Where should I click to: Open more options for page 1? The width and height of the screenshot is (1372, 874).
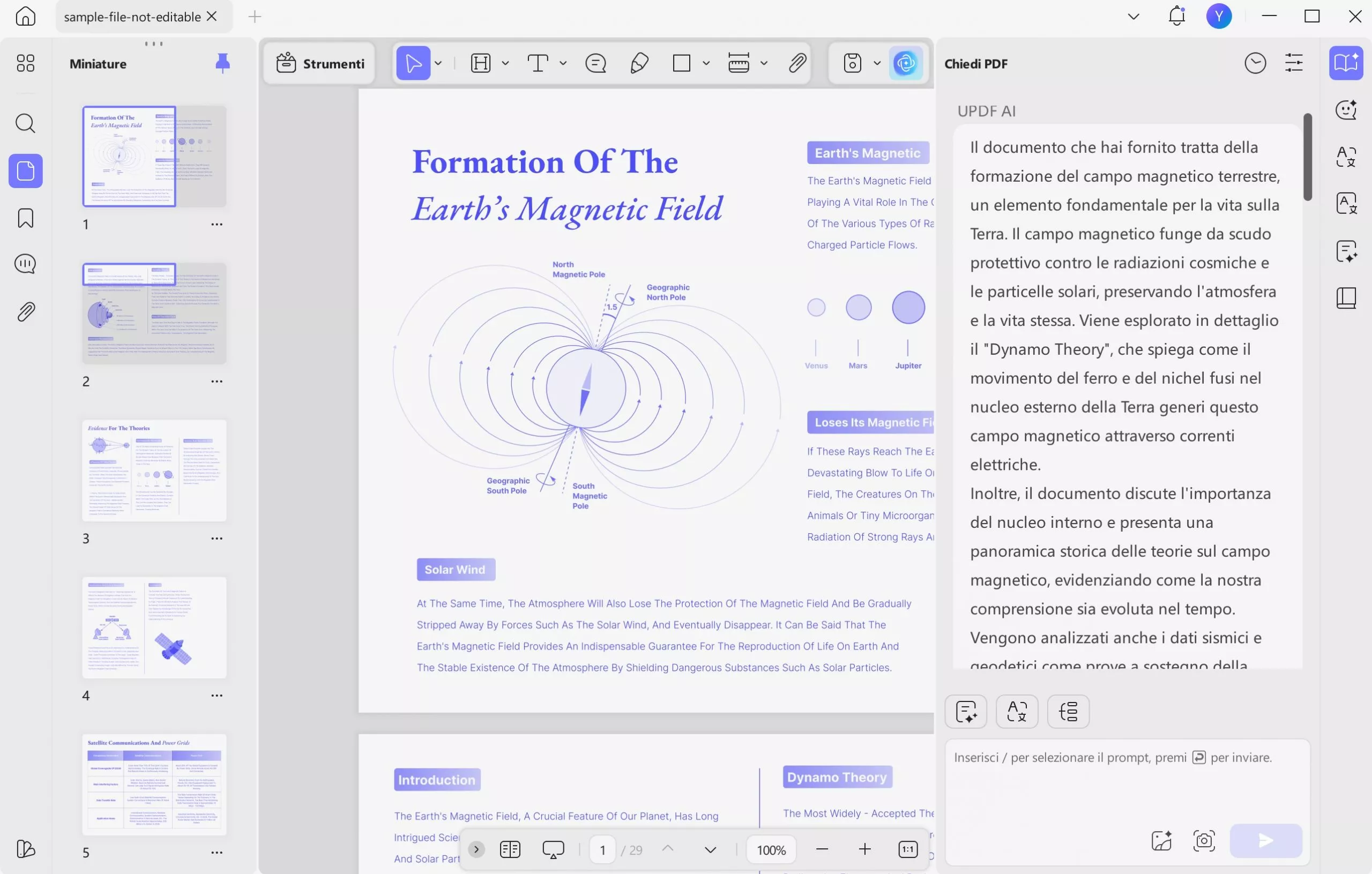click(x=217, y=225)
